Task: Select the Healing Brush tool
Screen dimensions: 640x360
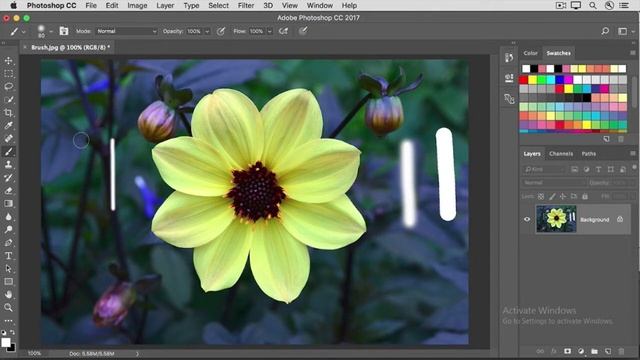Action: tap(9, 138)
